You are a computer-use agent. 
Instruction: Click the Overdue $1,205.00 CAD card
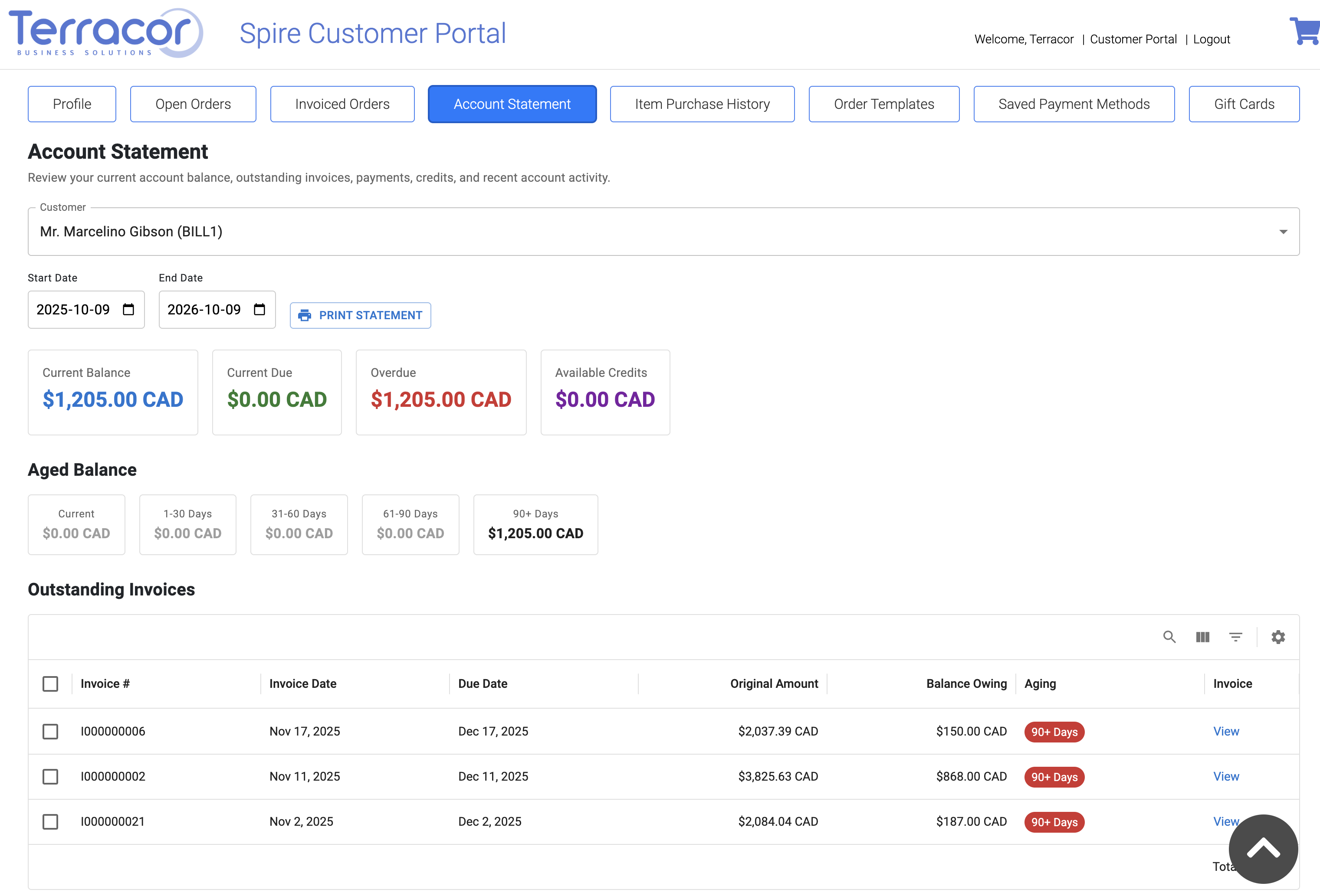click(x=441, y=392)
